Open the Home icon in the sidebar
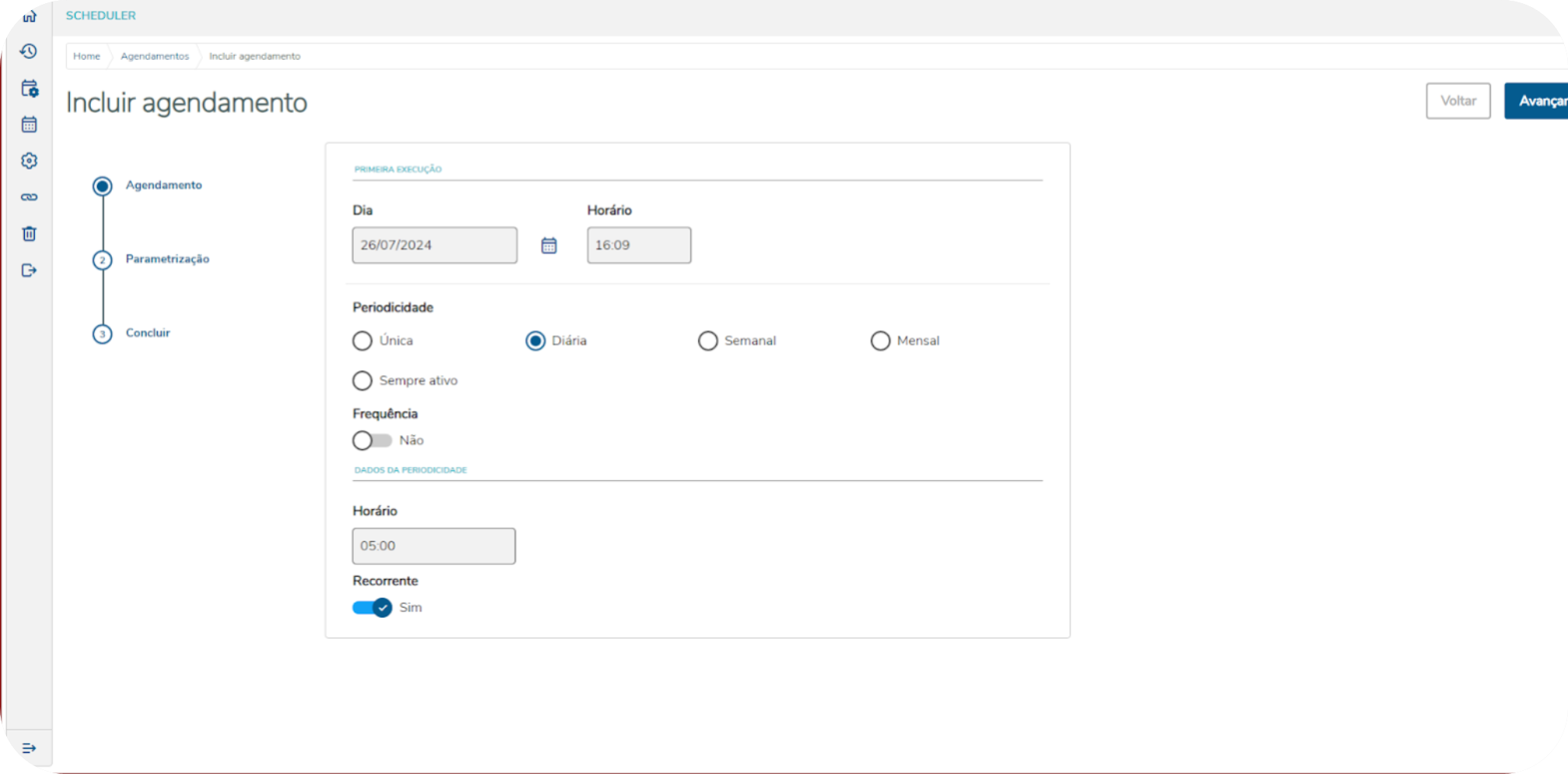Screen dimensions: 1568x774 coord(29,16)
